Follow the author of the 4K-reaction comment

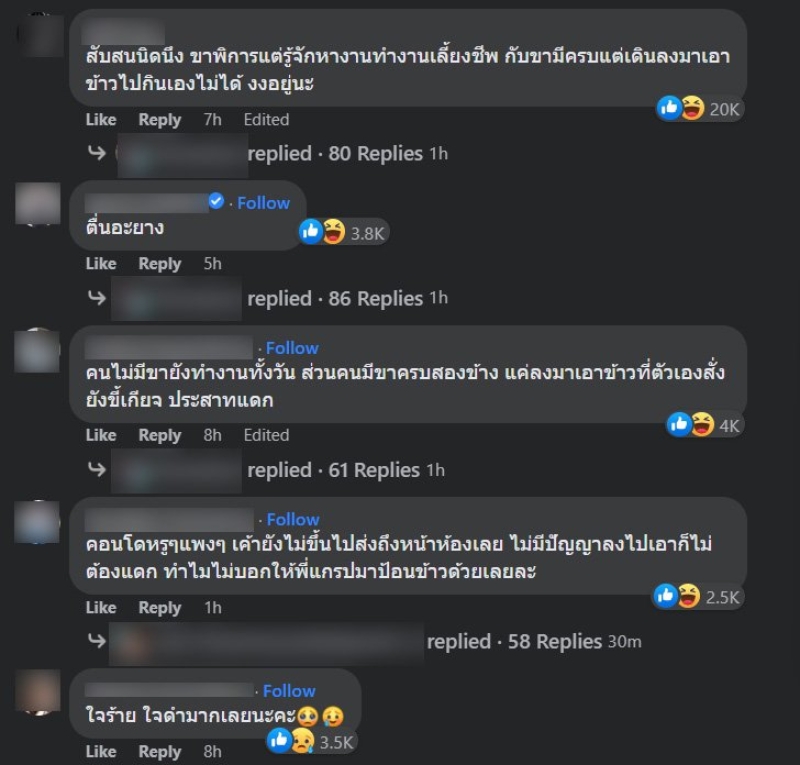click(x=292, y=348)
